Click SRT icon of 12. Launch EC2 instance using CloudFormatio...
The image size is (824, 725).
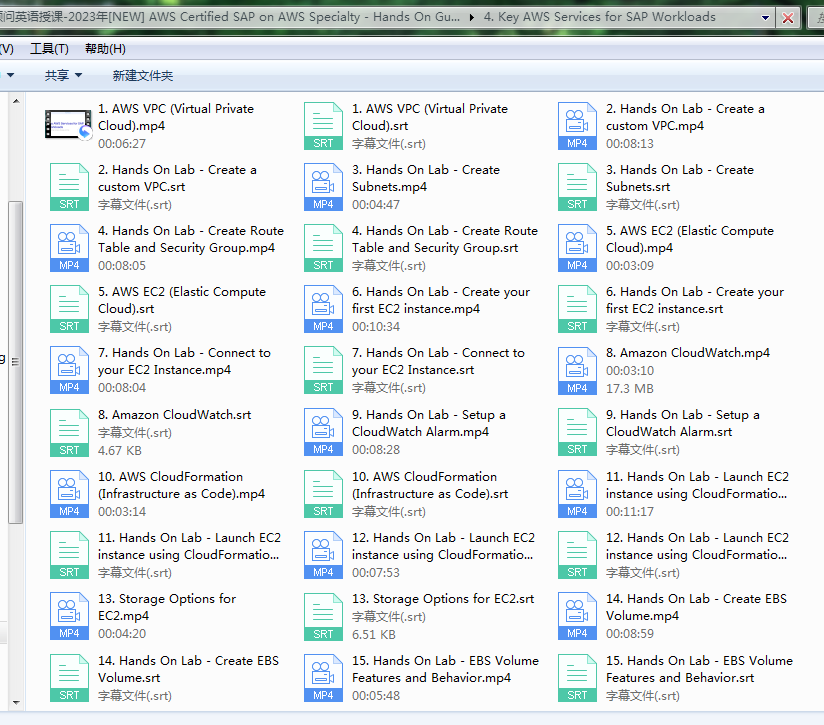pyautogui.click(x=577, y=555)
